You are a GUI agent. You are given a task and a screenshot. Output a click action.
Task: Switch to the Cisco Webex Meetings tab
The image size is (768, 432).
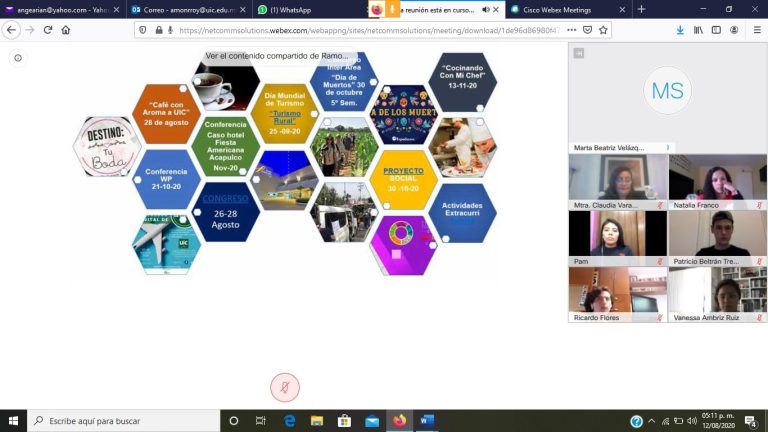[x=560, y=9]
